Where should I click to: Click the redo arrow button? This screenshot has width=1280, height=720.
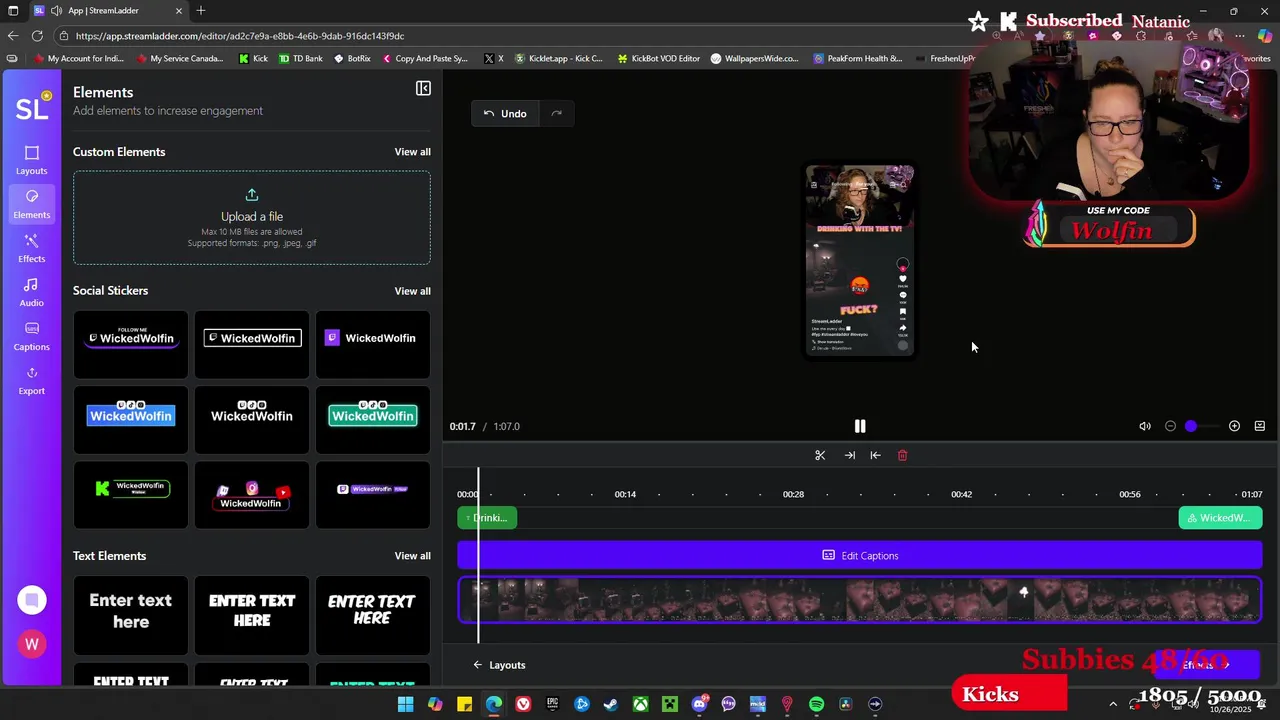coord(557,113)
